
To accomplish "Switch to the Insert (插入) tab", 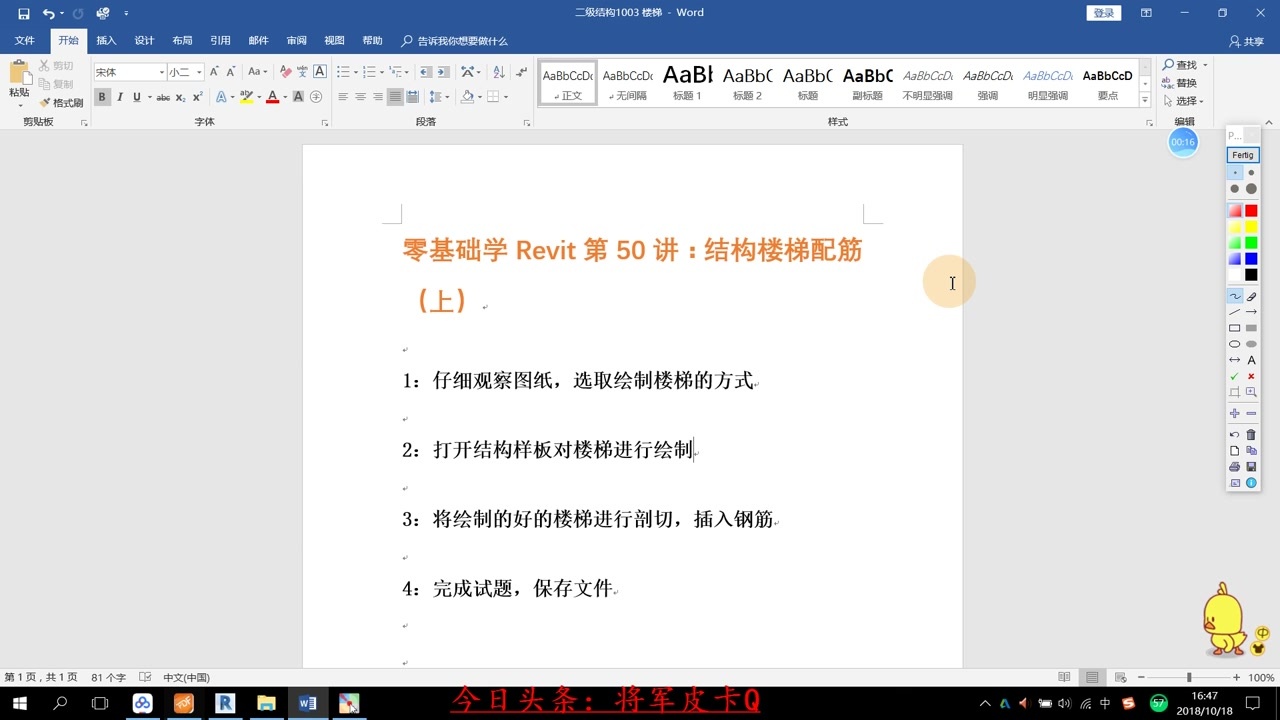I will 106,41.
